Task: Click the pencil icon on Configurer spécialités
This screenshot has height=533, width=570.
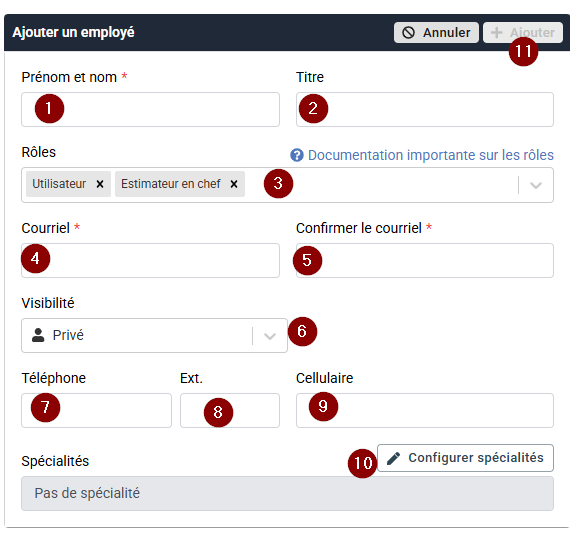Action: tap(393, 458)
